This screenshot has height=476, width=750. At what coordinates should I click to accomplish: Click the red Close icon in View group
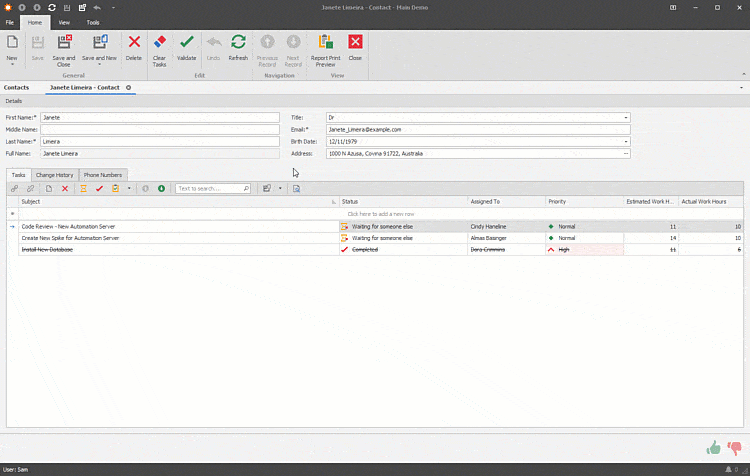pyautogui.click(x=355, y=42)
